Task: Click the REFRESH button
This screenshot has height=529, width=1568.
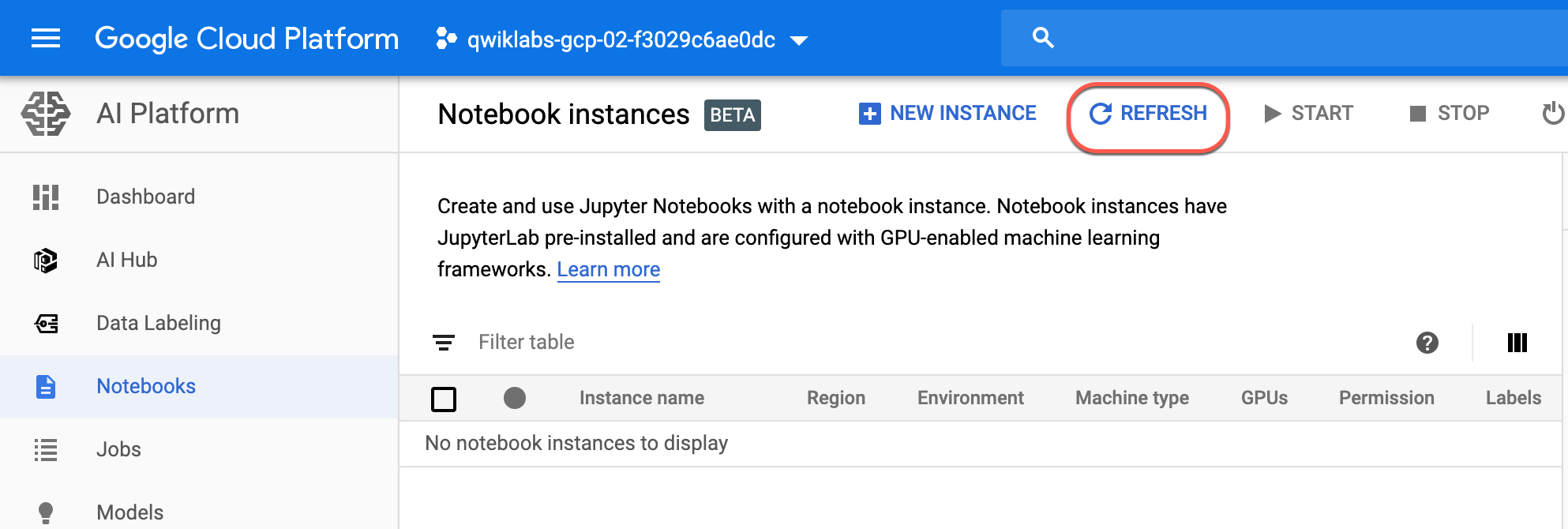Action: 1148,114
